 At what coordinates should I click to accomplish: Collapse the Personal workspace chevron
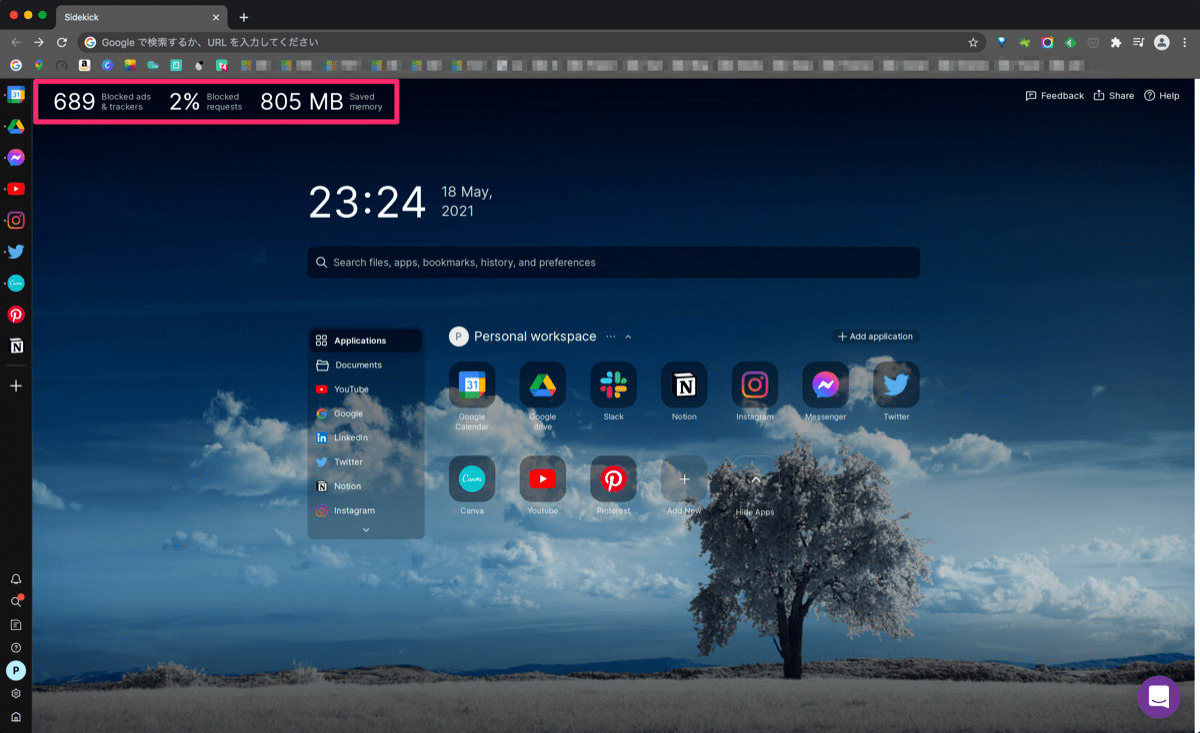coord(628,337)
